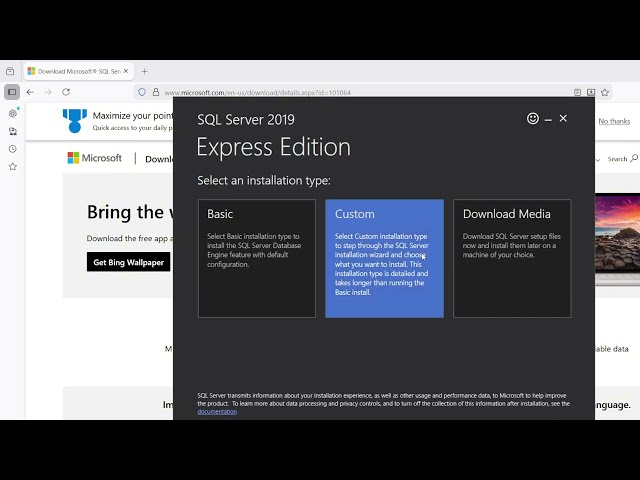Image resolution: width=640 pixels, height=480 pixels.
Task: Open the Microsoft logo home link
Action: point(94,158)
